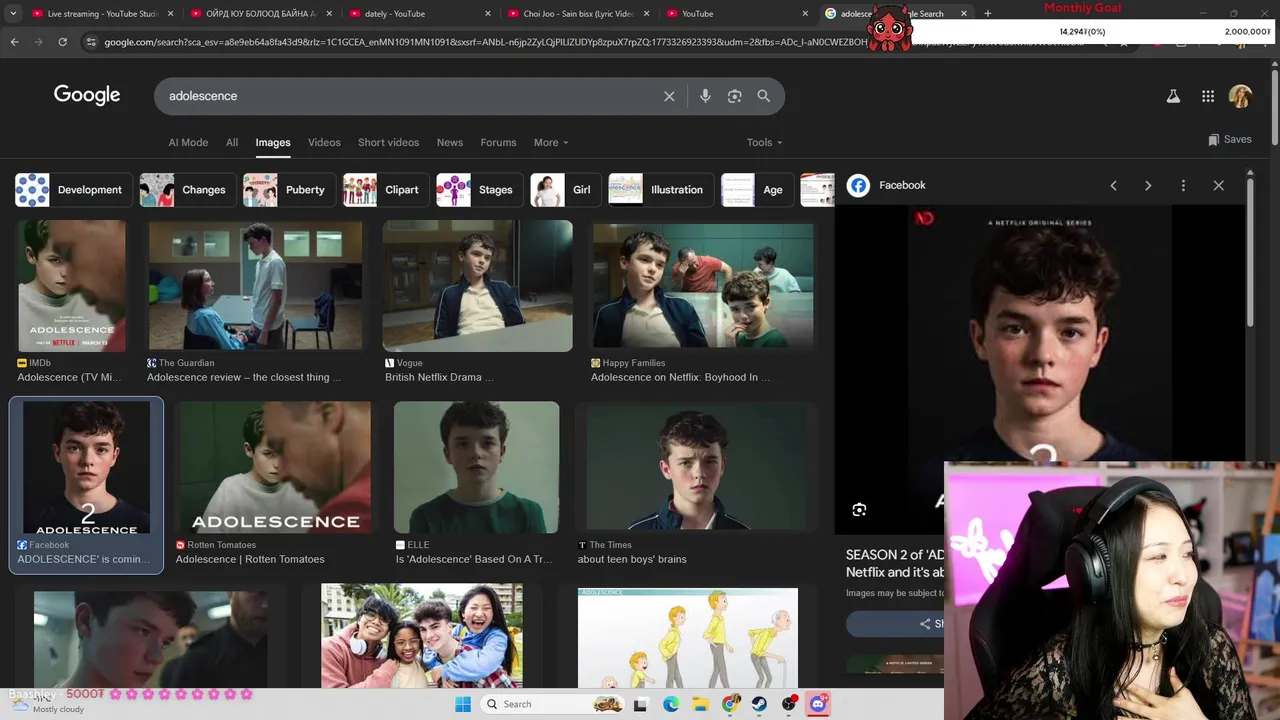
Task: Open the four smiling teenagers group photo
Action: click(x=421, y=636)
